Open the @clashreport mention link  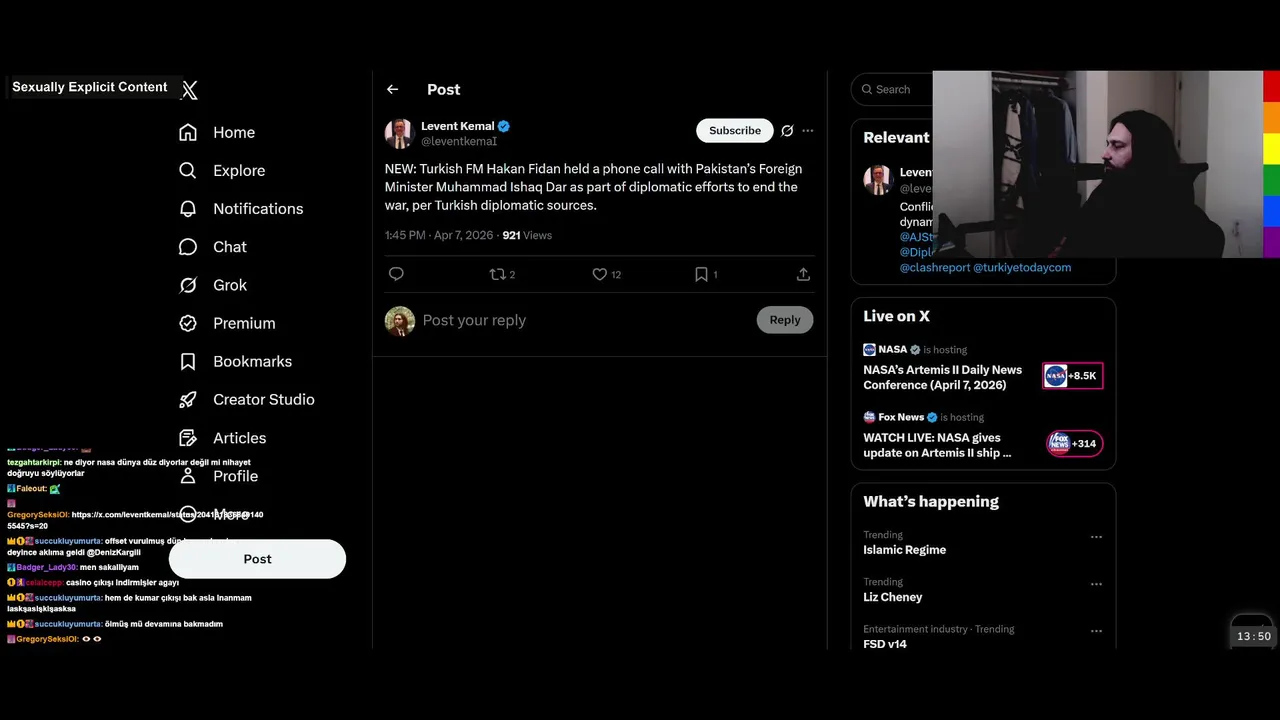point(934,267)
